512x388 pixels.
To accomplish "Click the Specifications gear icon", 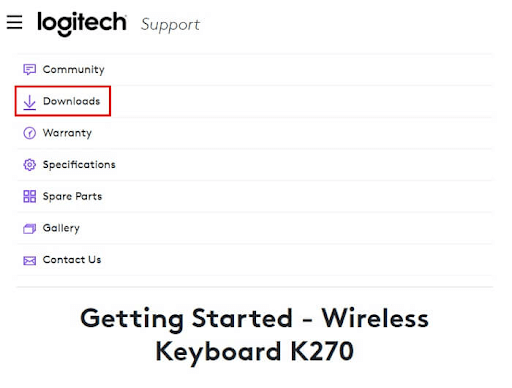I will [29, 165].
